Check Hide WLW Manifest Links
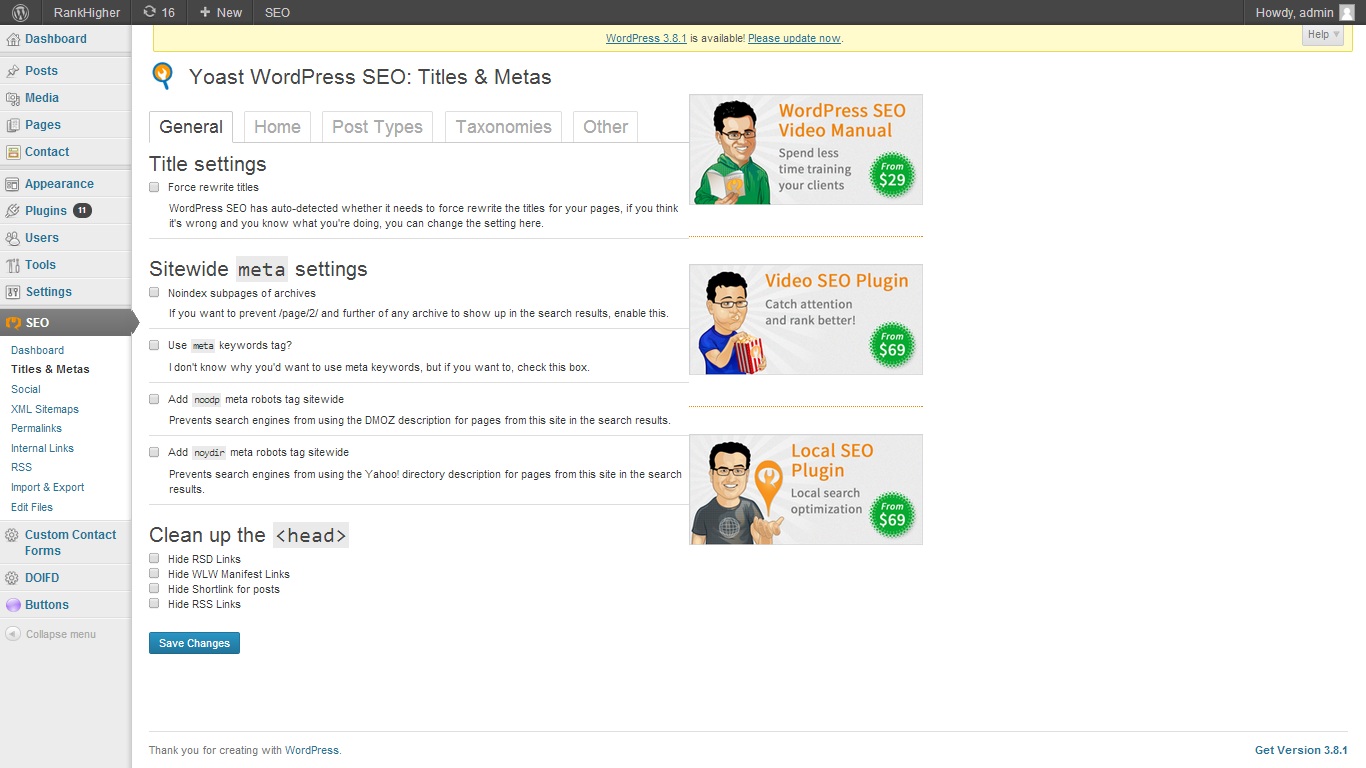 tap(154, 574)
